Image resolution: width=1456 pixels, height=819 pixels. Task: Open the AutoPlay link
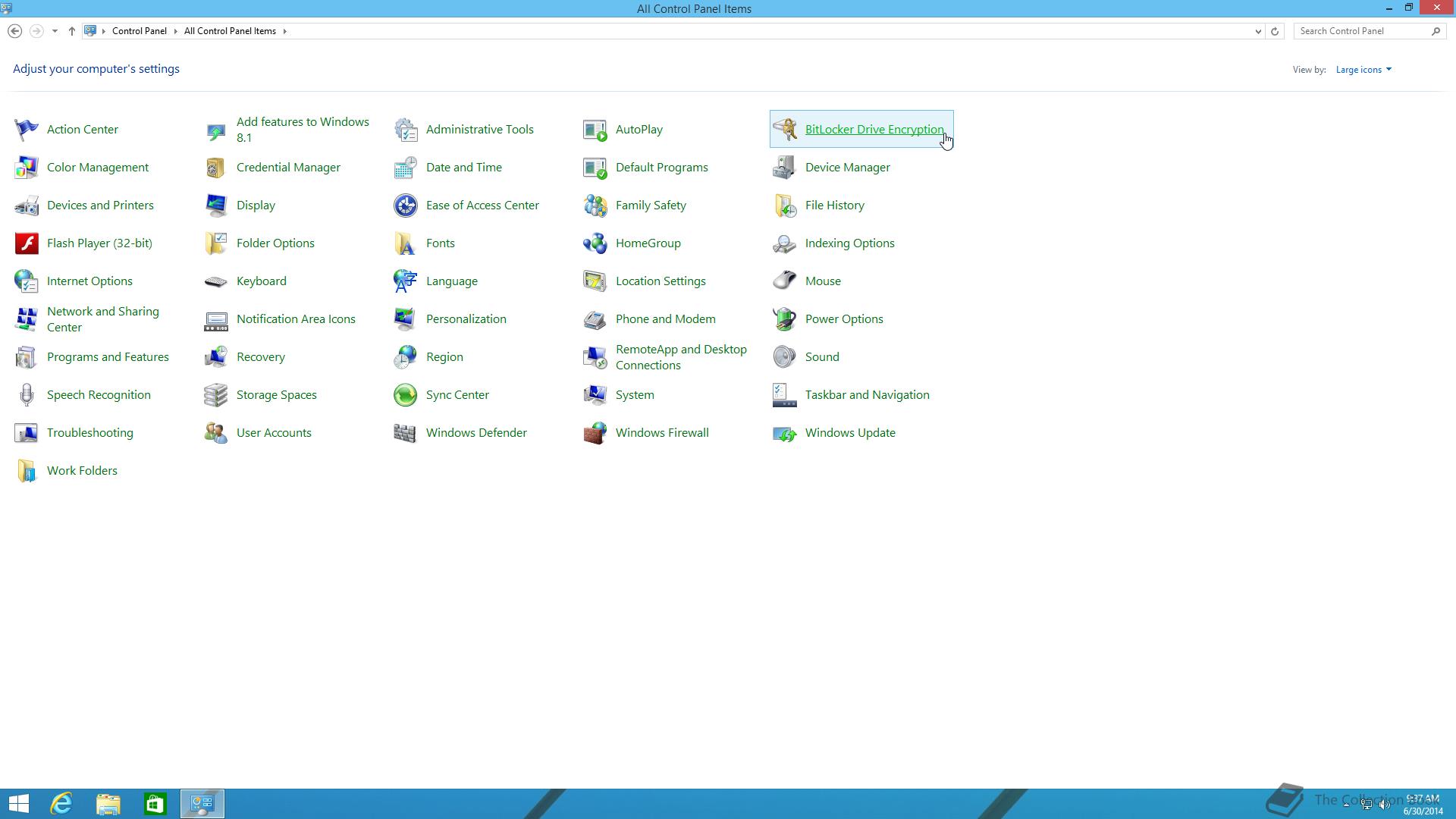[x=639, y=130]
